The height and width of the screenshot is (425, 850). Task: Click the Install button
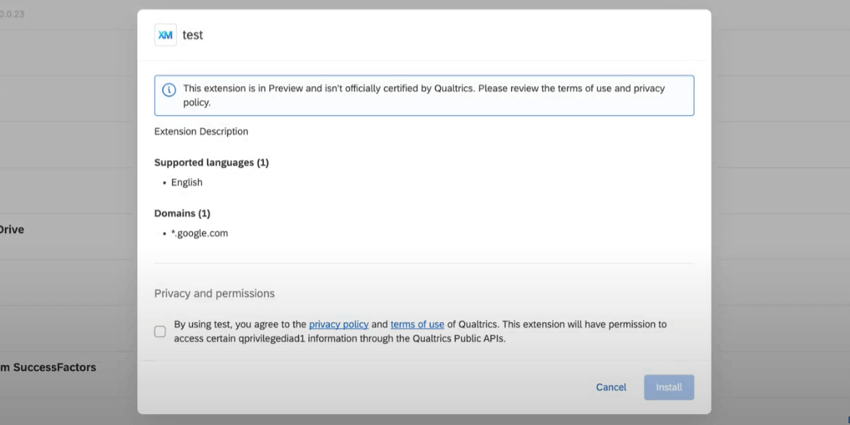(x=668, y=387)
